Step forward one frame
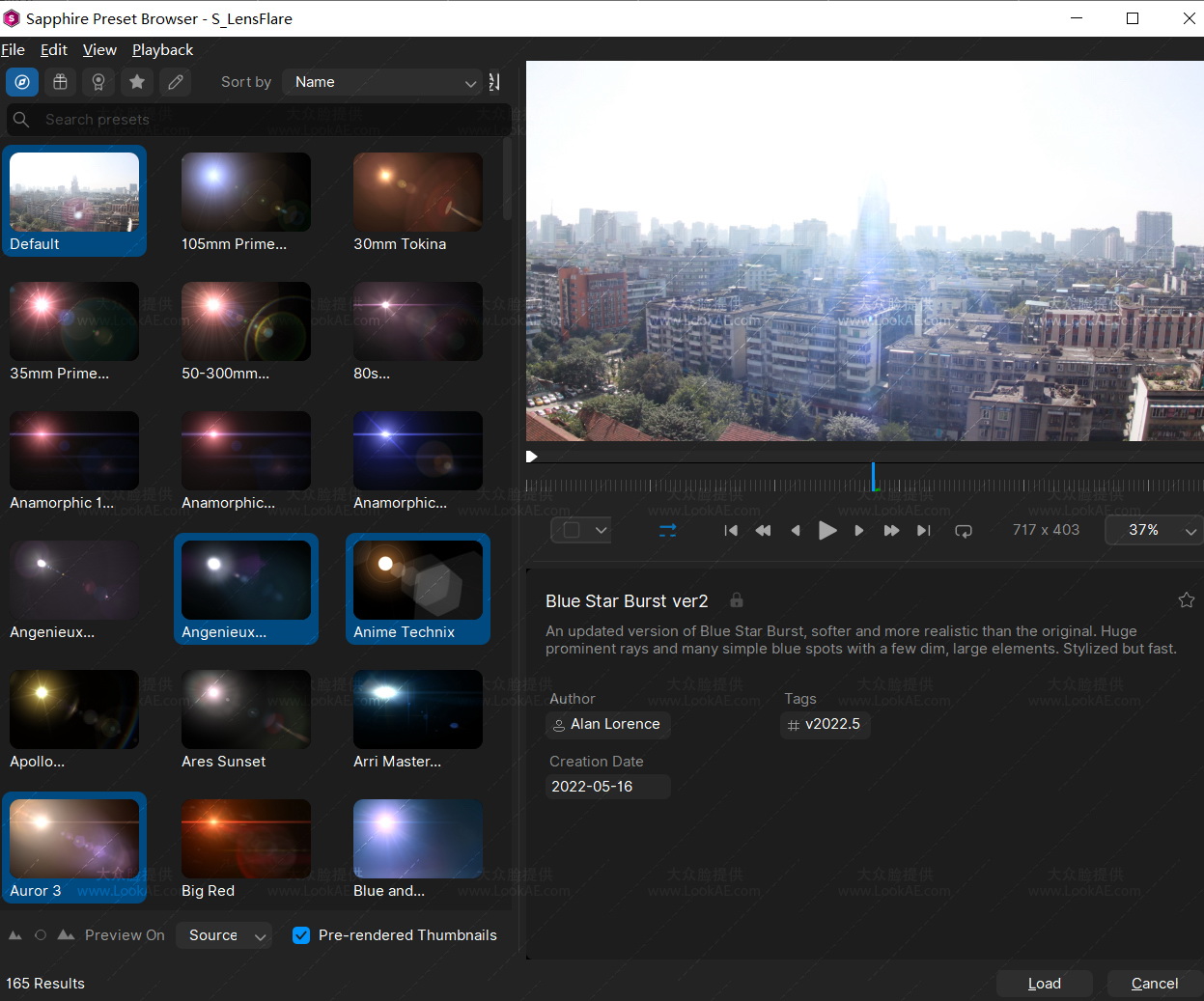Viewport: 1204px width, 1001px height. click(x=859, y=530)
